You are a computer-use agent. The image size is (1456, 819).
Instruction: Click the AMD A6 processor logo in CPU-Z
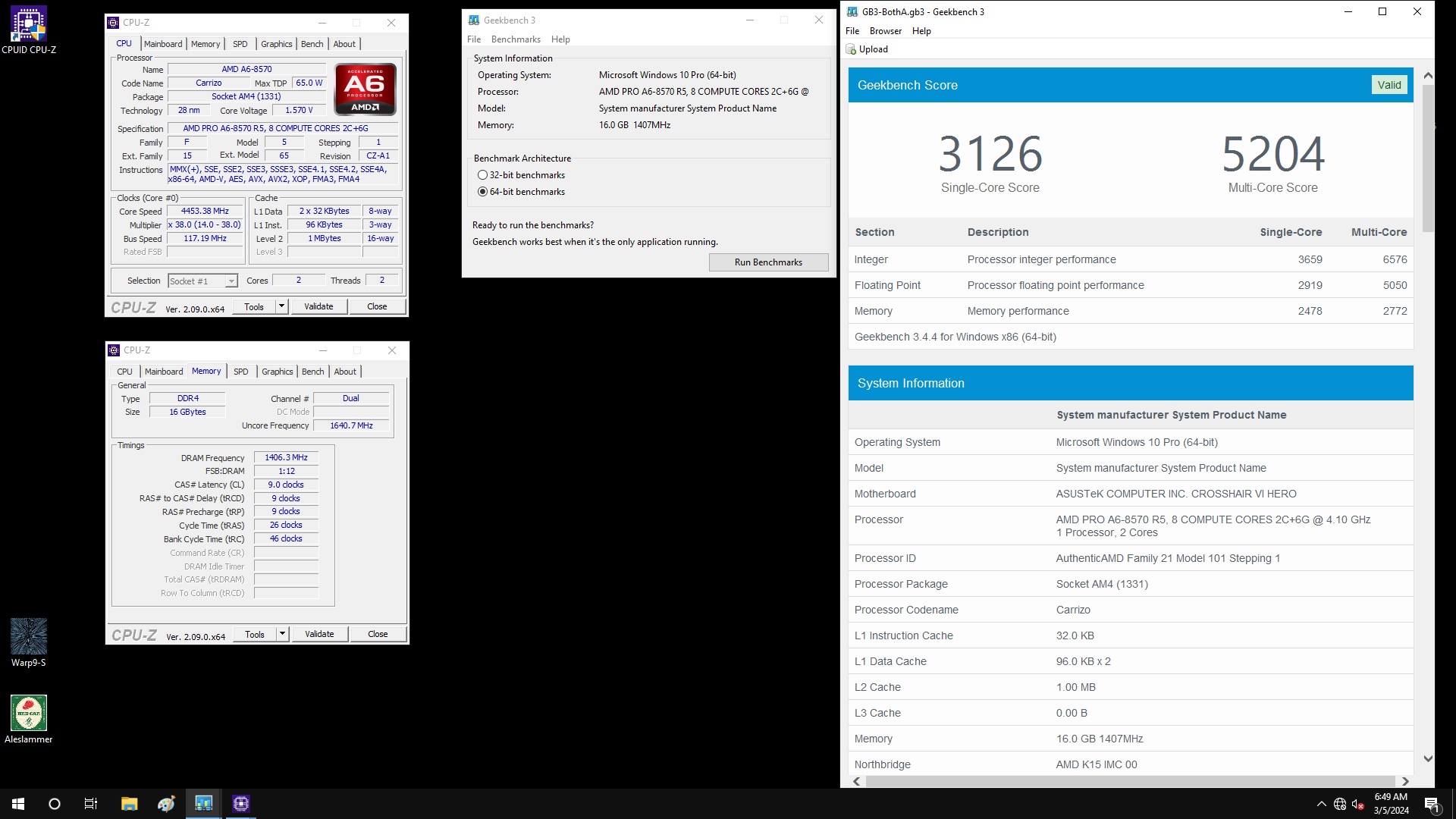coord(366,89)
